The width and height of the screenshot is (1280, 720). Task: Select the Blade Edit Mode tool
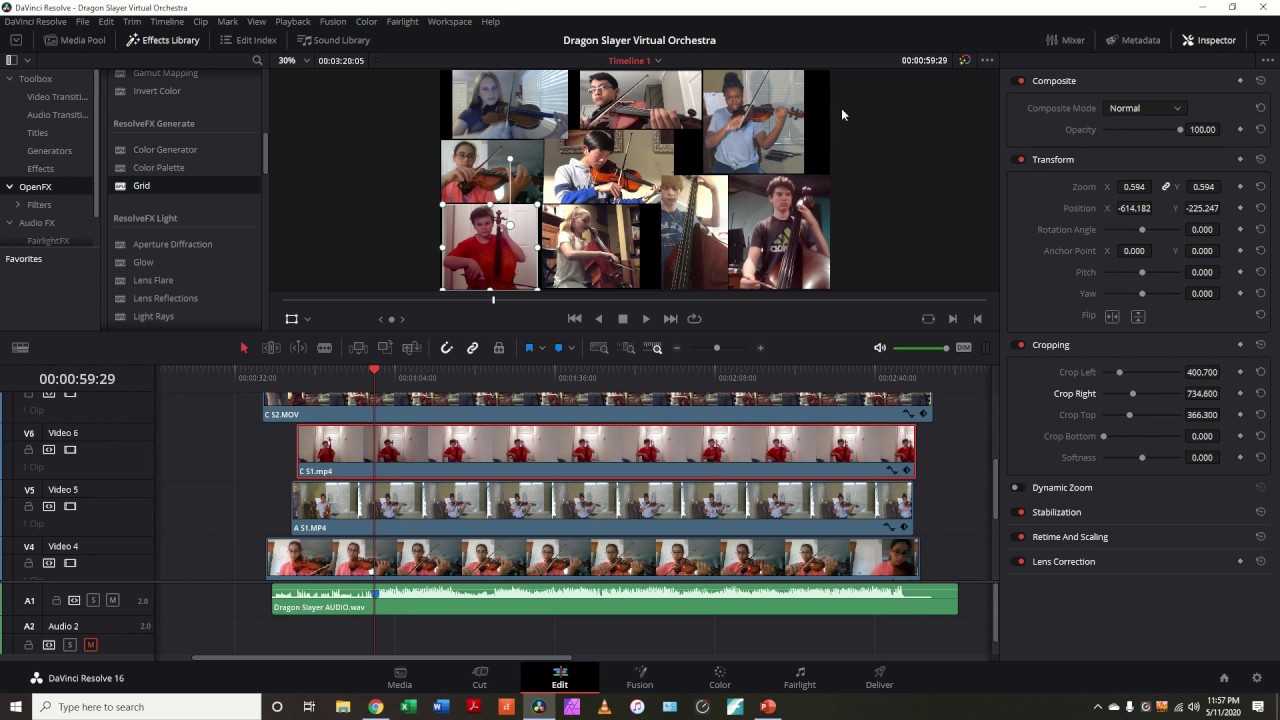coord(325,348)
